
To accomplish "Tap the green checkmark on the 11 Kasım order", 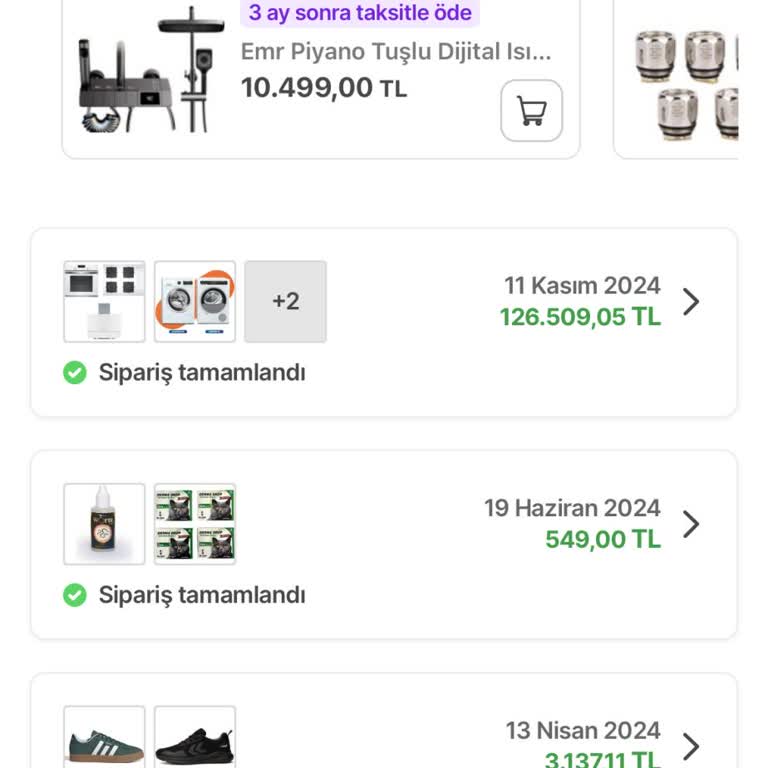I will (75, 373).
